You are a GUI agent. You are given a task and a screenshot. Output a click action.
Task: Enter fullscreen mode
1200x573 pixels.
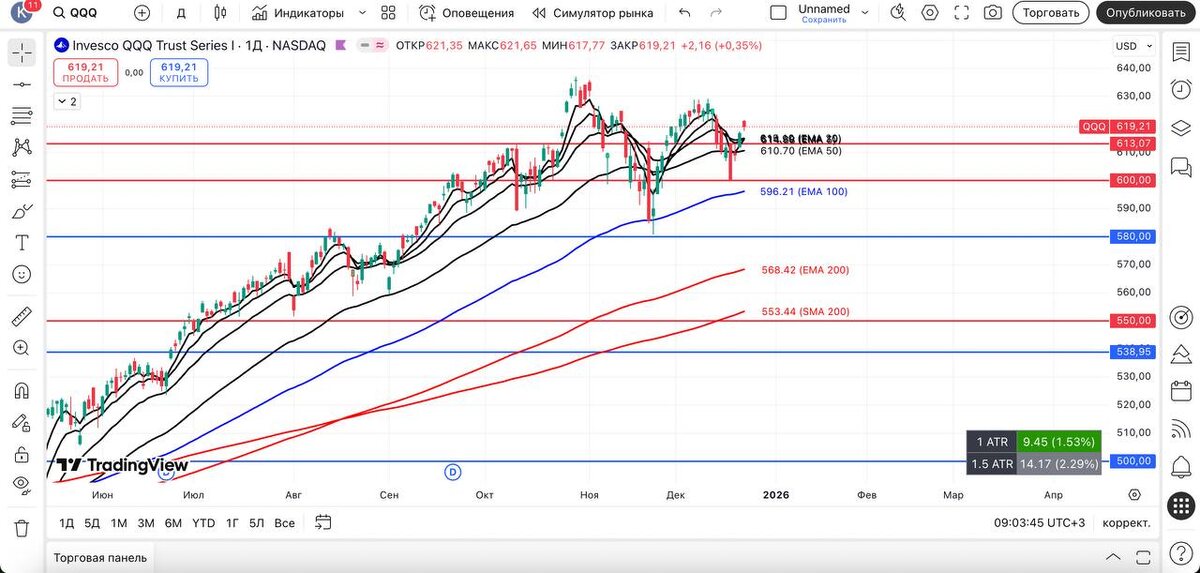(x=962, y=13)
